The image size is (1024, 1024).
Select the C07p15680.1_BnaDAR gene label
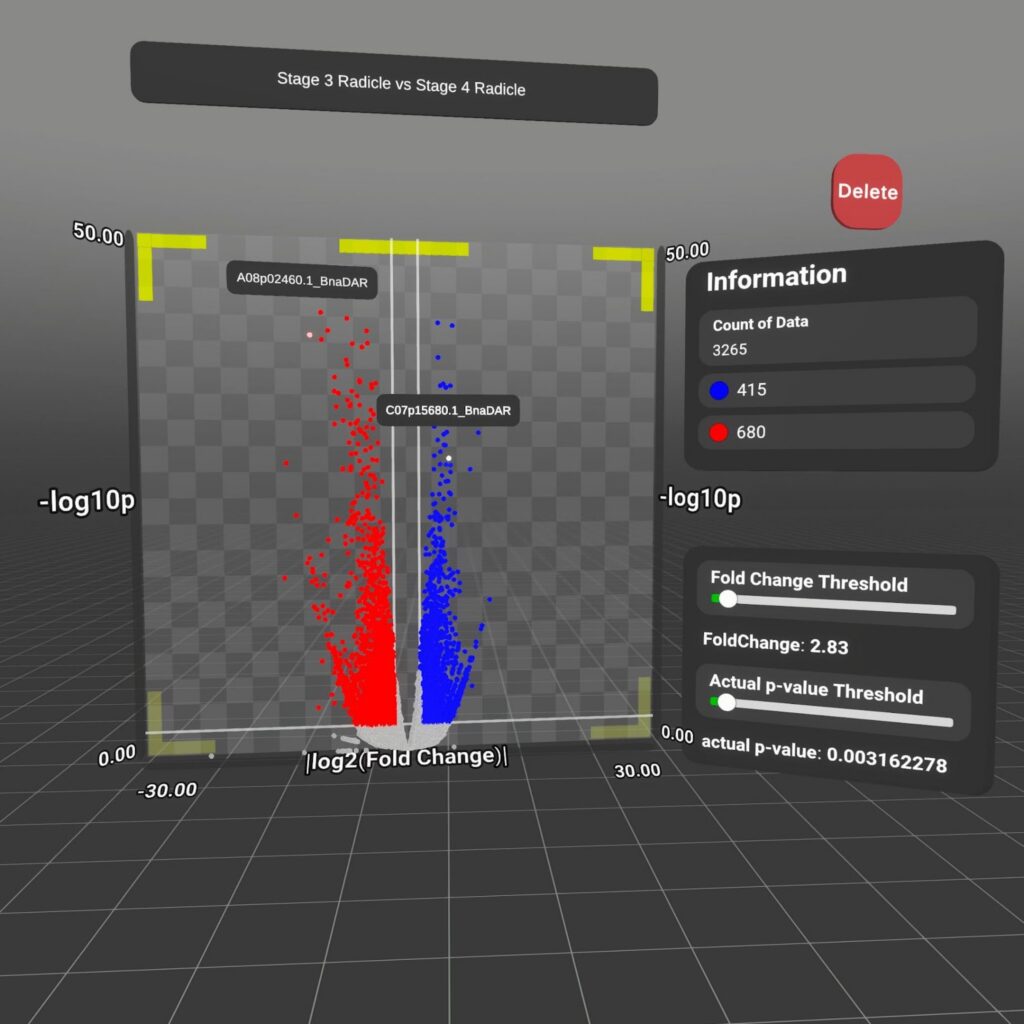coord(448,410)
